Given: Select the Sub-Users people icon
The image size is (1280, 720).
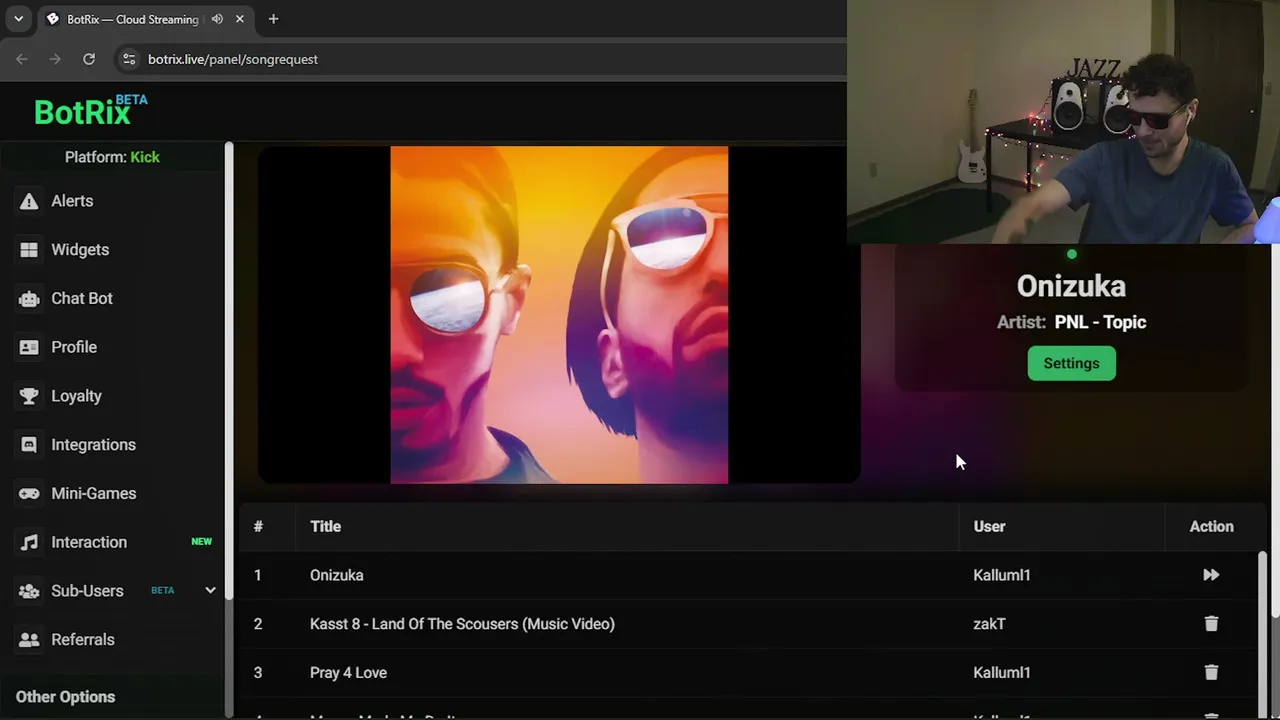Looking at the screenshot, I should click(x=29, y=591).
